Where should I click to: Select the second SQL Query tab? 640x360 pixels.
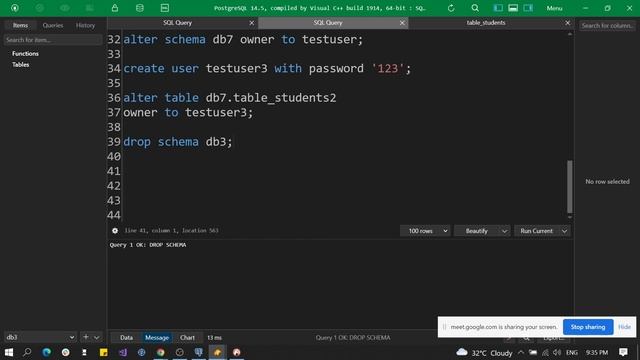click(328, 23)
